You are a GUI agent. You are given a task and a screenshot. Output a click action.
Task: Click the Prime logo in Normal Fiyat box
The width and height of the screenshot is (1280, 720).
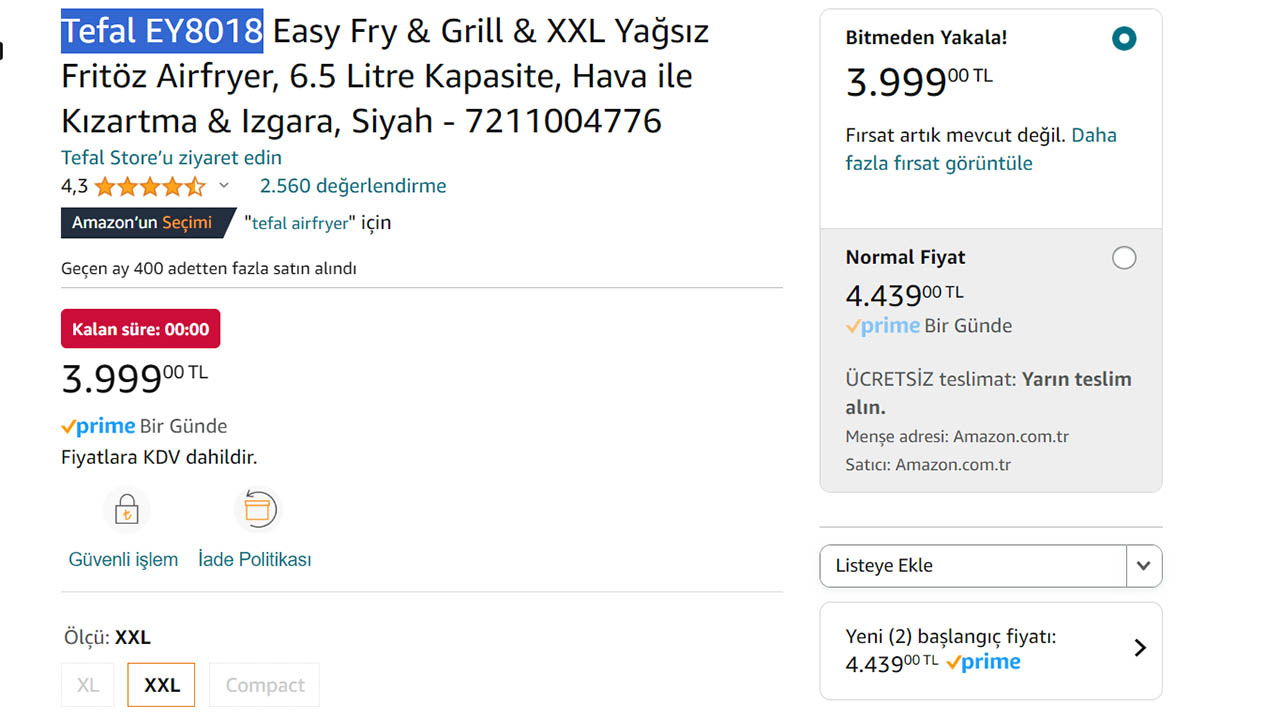tap(883, 325)
